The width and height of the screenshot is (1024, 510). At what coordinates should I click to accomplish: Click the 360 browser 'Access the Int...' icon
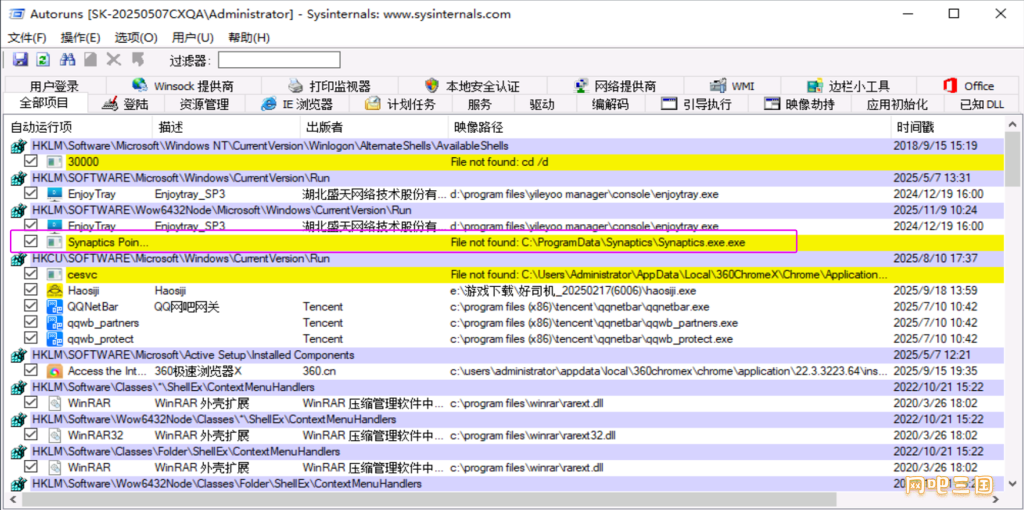pos(54,371)
